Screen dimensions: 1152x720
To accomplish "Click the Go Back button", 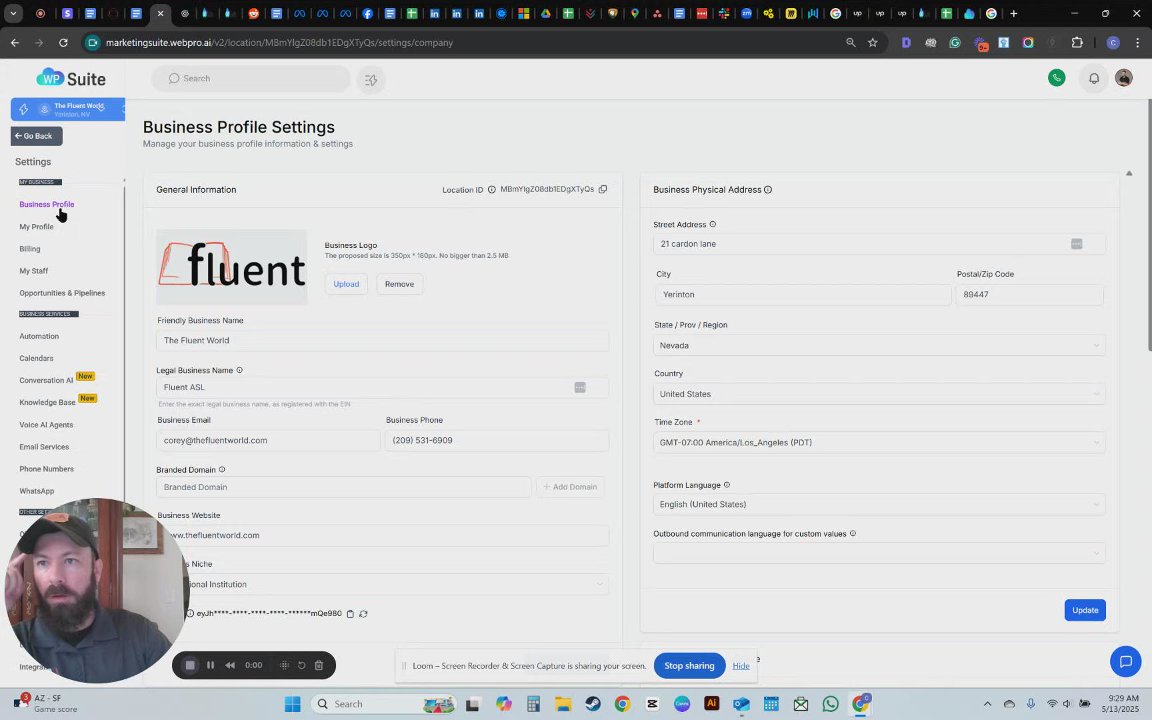I will click(x=36, y=136).
